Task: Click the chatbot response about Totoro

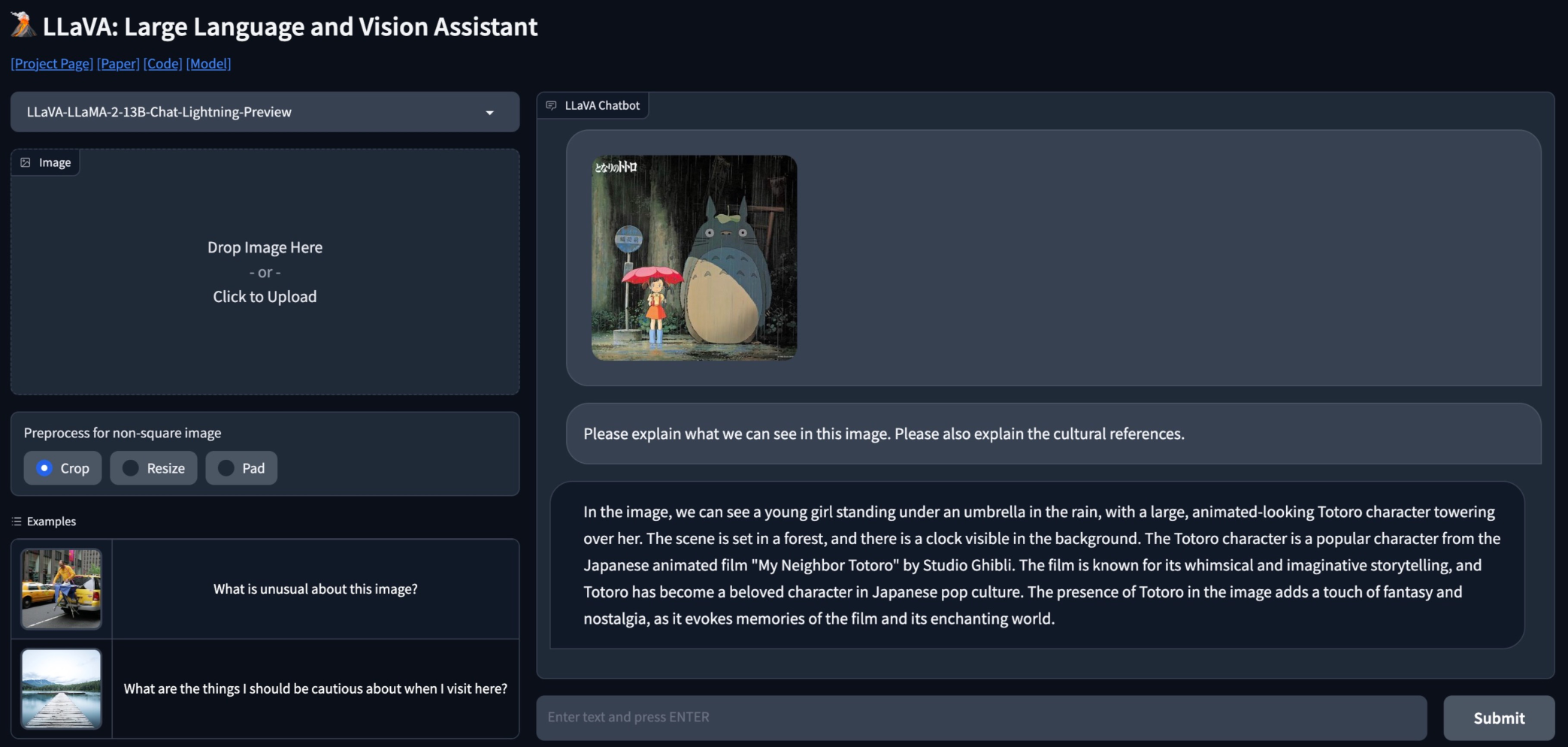Action: pyautogui.click(x=1037, y=565)
